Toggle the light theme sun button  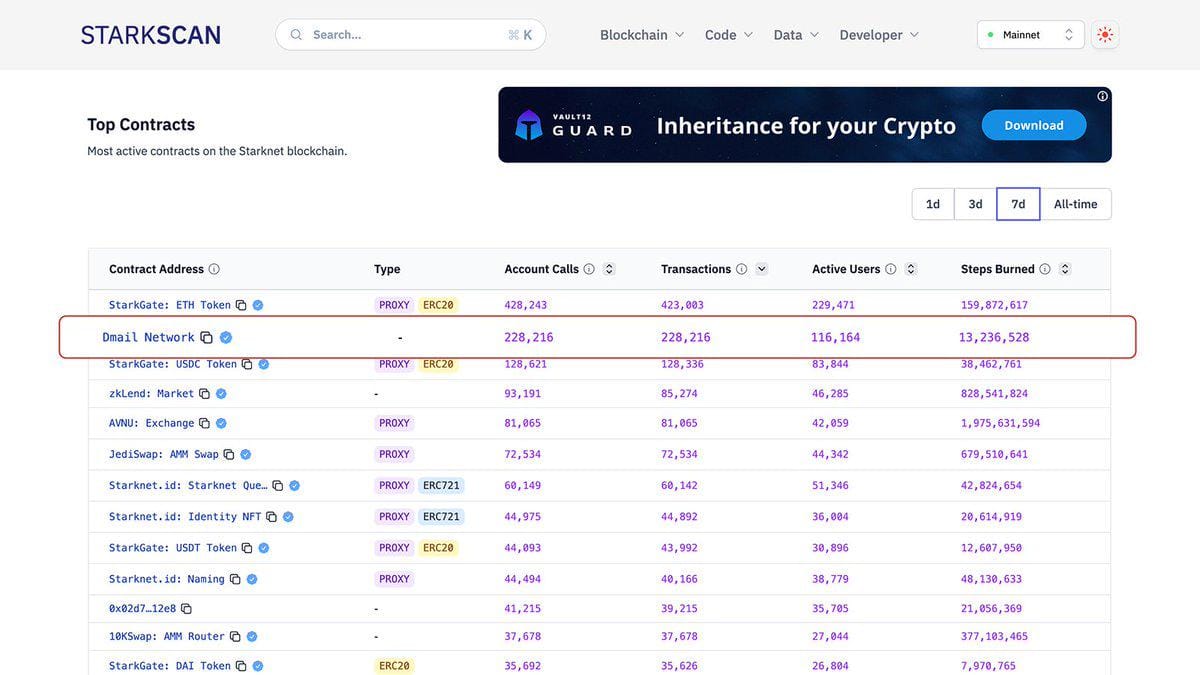coord(1105,35)
